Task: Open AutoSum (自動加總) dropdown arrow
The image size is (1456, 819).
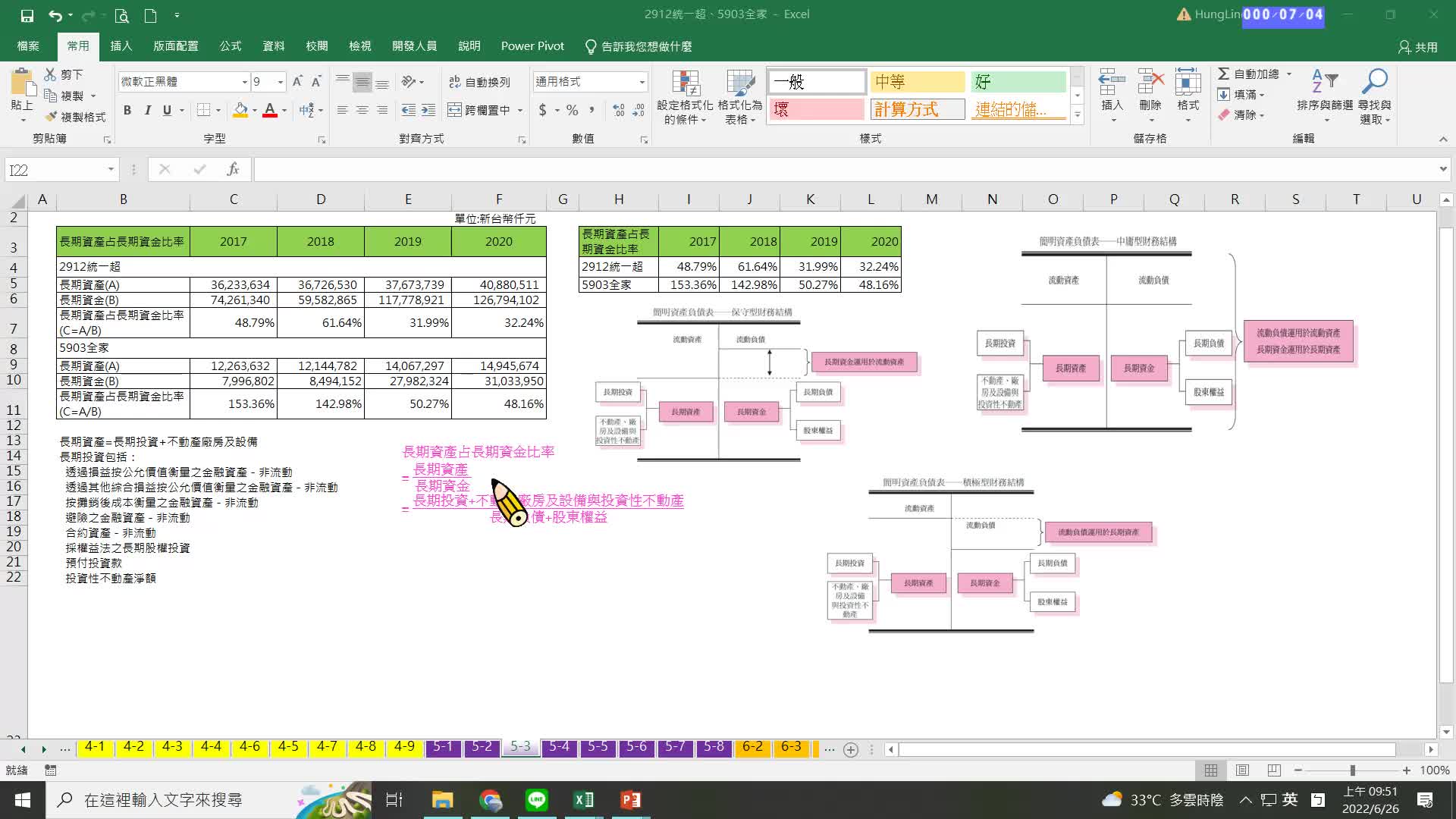Action: tap(1288, 74)
